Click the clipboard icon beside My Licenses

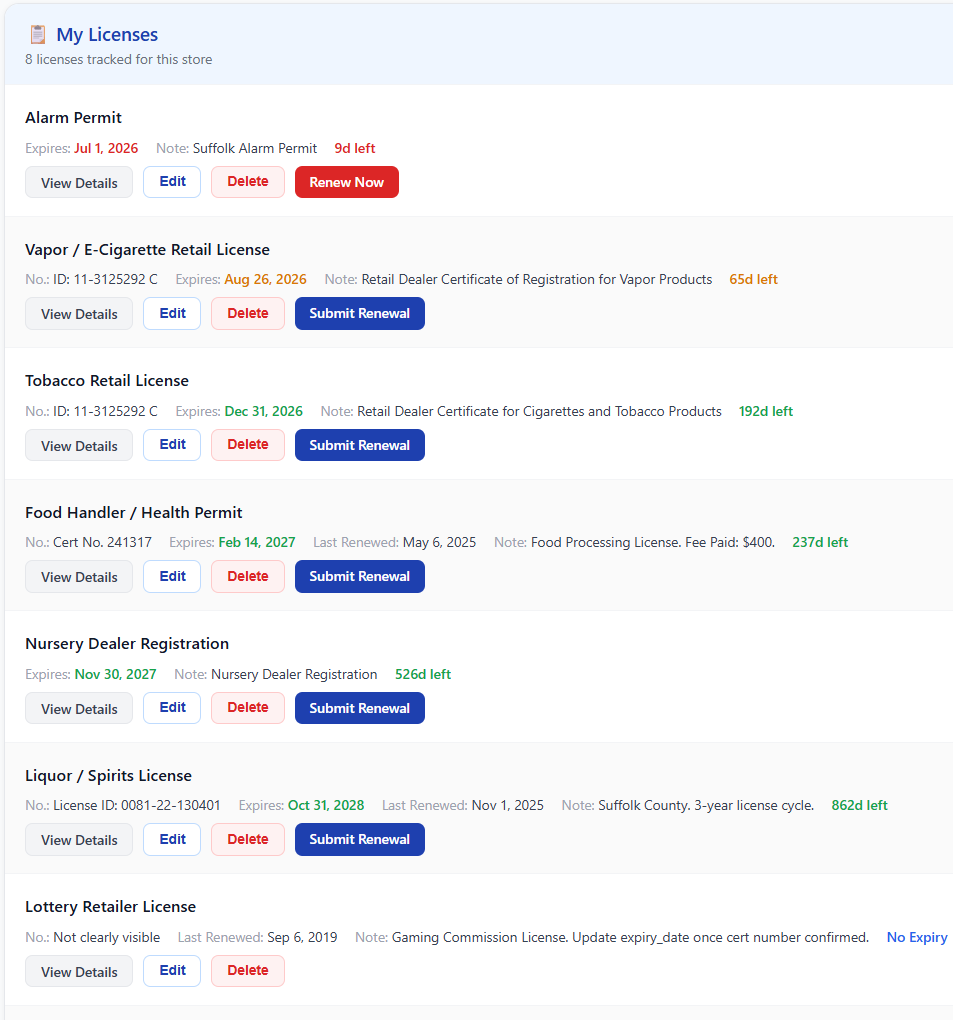38,34
